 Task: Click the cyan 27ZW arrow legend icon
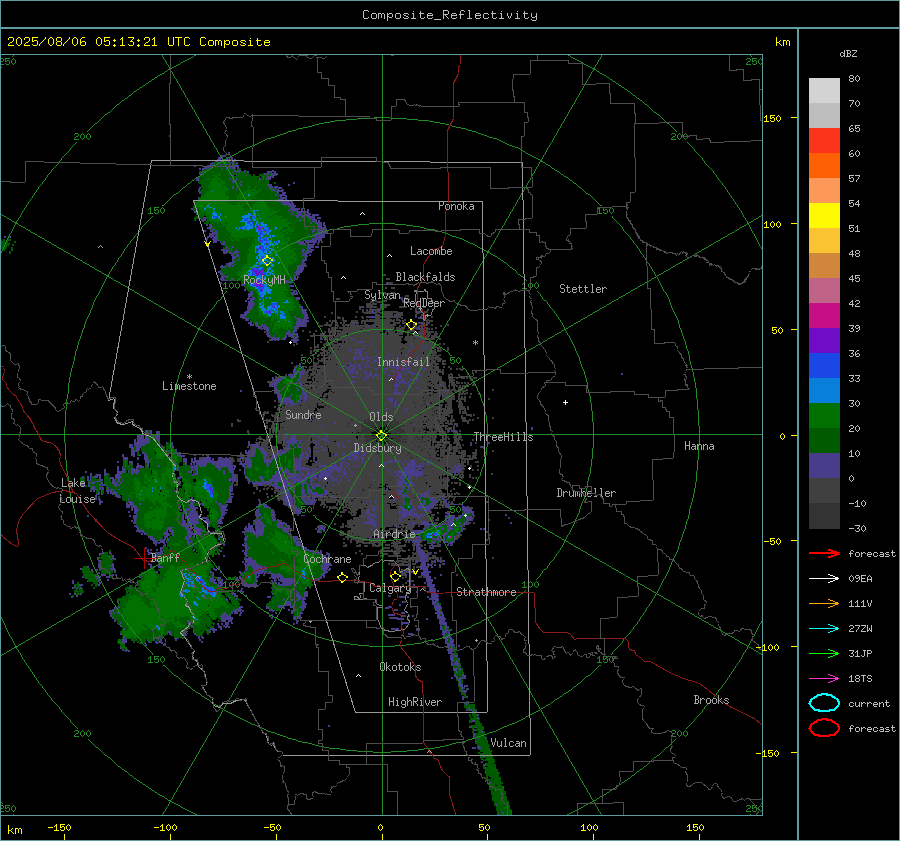pos(824,629)
